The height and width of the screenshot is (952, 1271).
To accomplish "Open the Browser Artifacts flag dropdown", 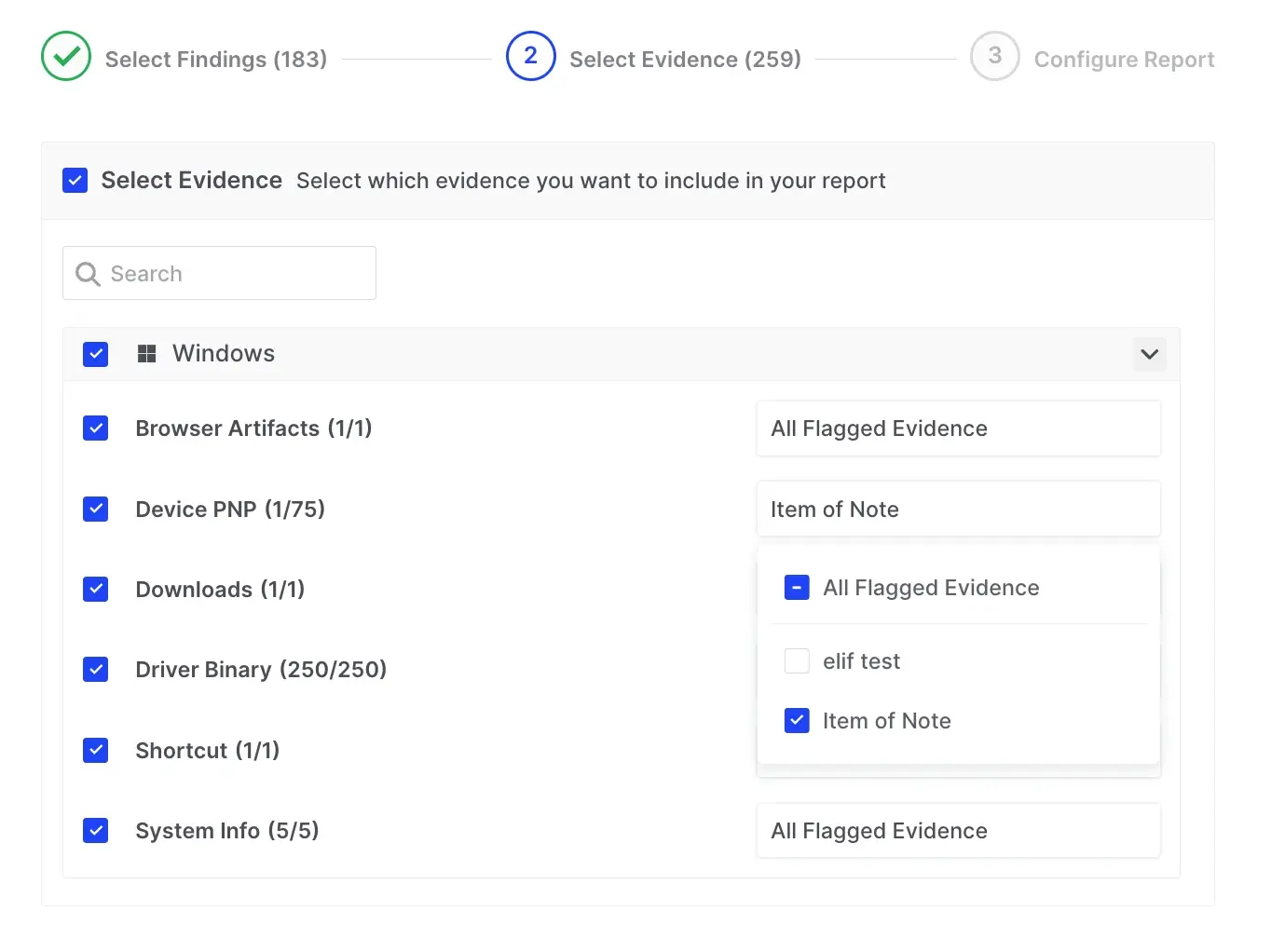I will click(958, 428).
